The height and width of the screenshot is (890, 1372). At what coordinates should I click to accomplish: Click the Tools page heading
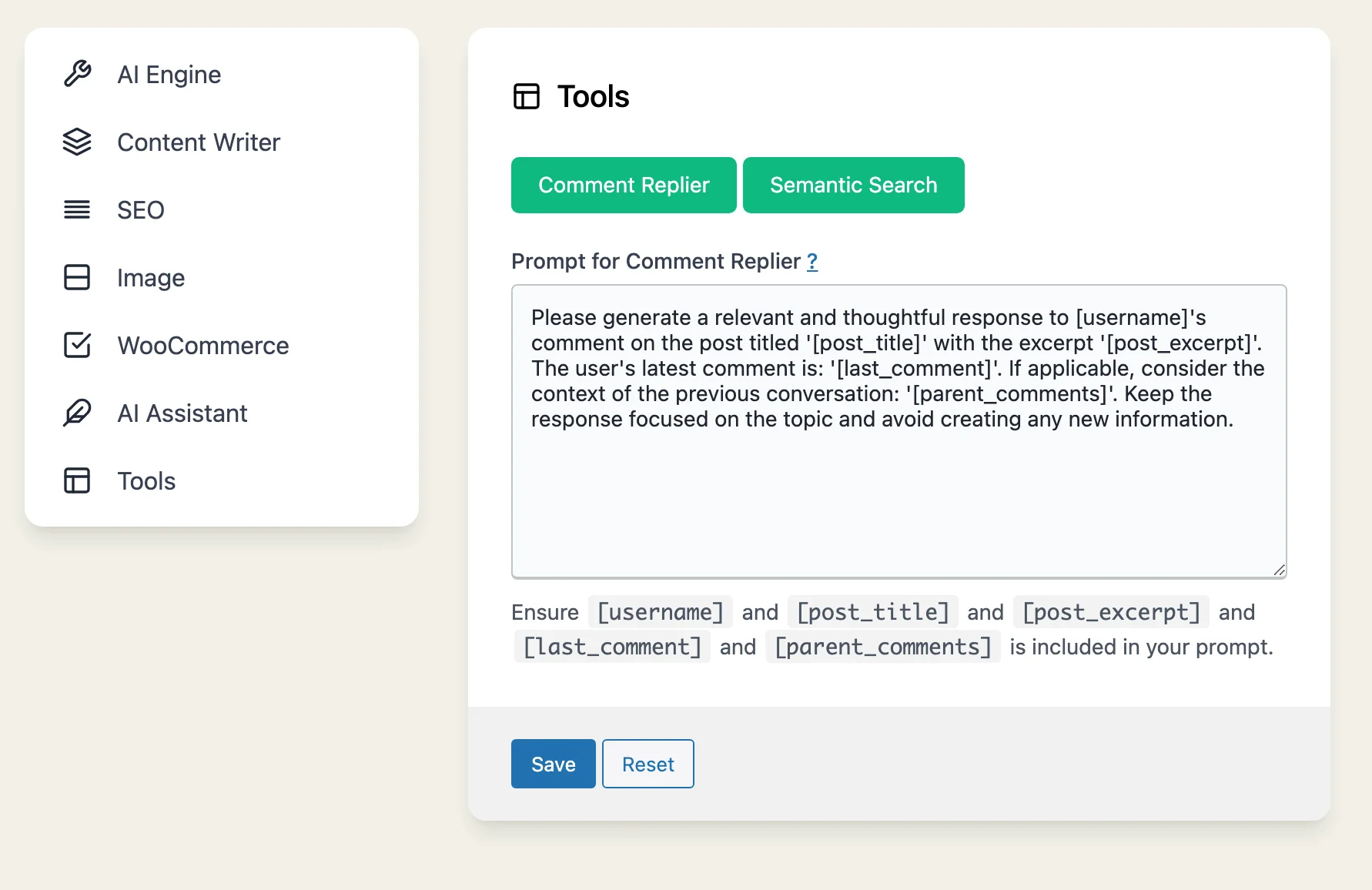pyautogui.click(x=593, y=96)
